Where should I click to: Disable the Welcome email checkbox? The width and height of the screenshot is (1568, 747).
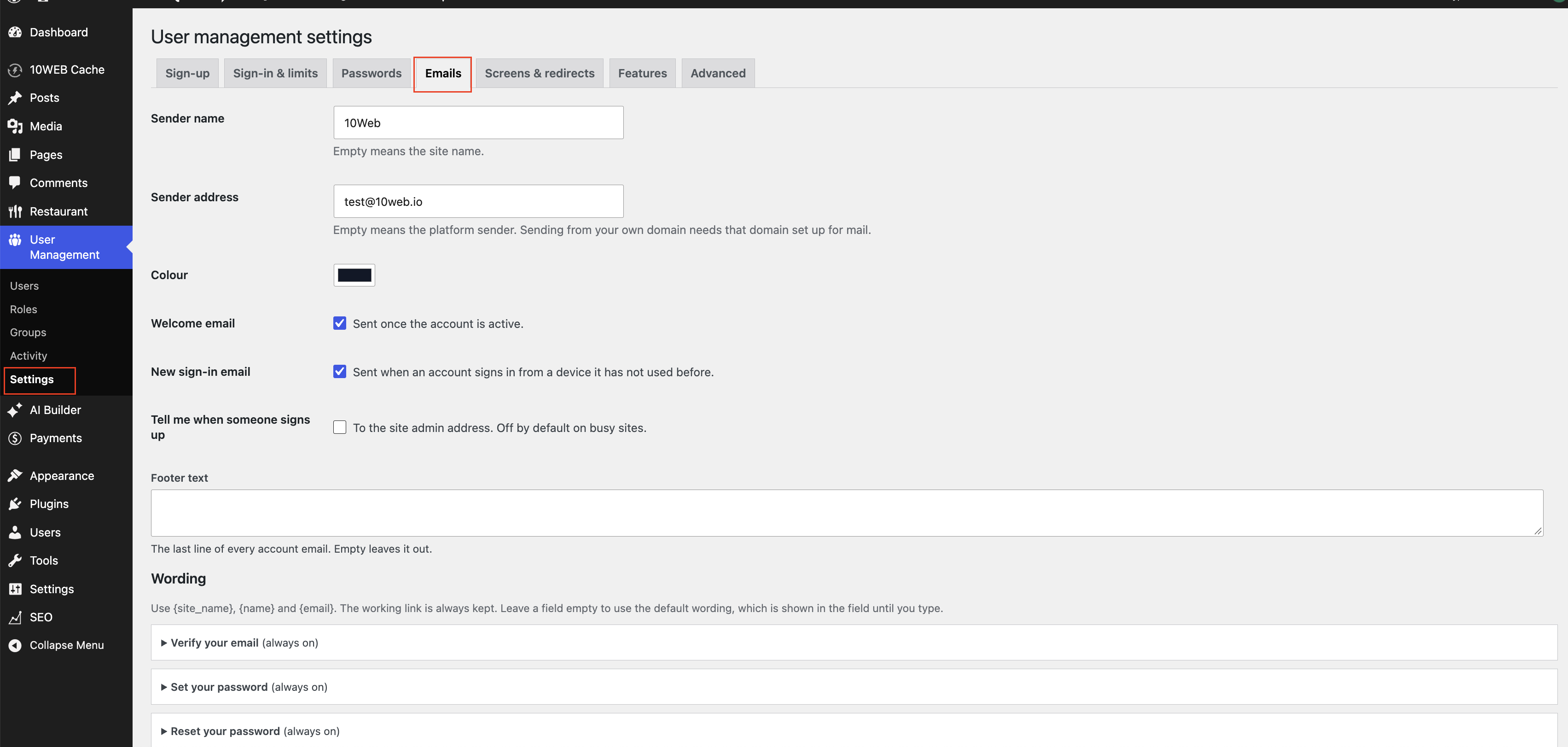pyautogui.click(x=340, y=323)
